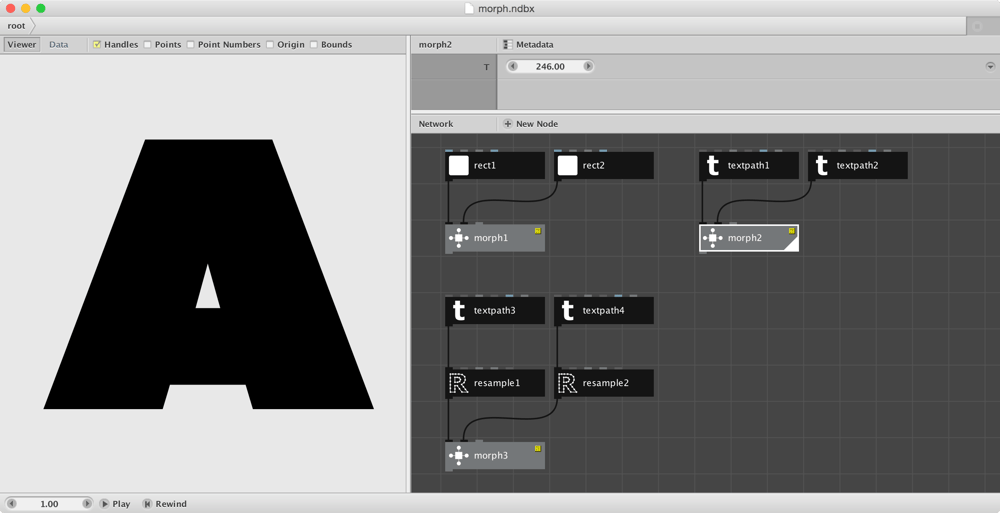The width and height of the screenshot is (1000, 513).
Task: Click the yellow comment marker on morph3
Action: (x=538, y=448)
